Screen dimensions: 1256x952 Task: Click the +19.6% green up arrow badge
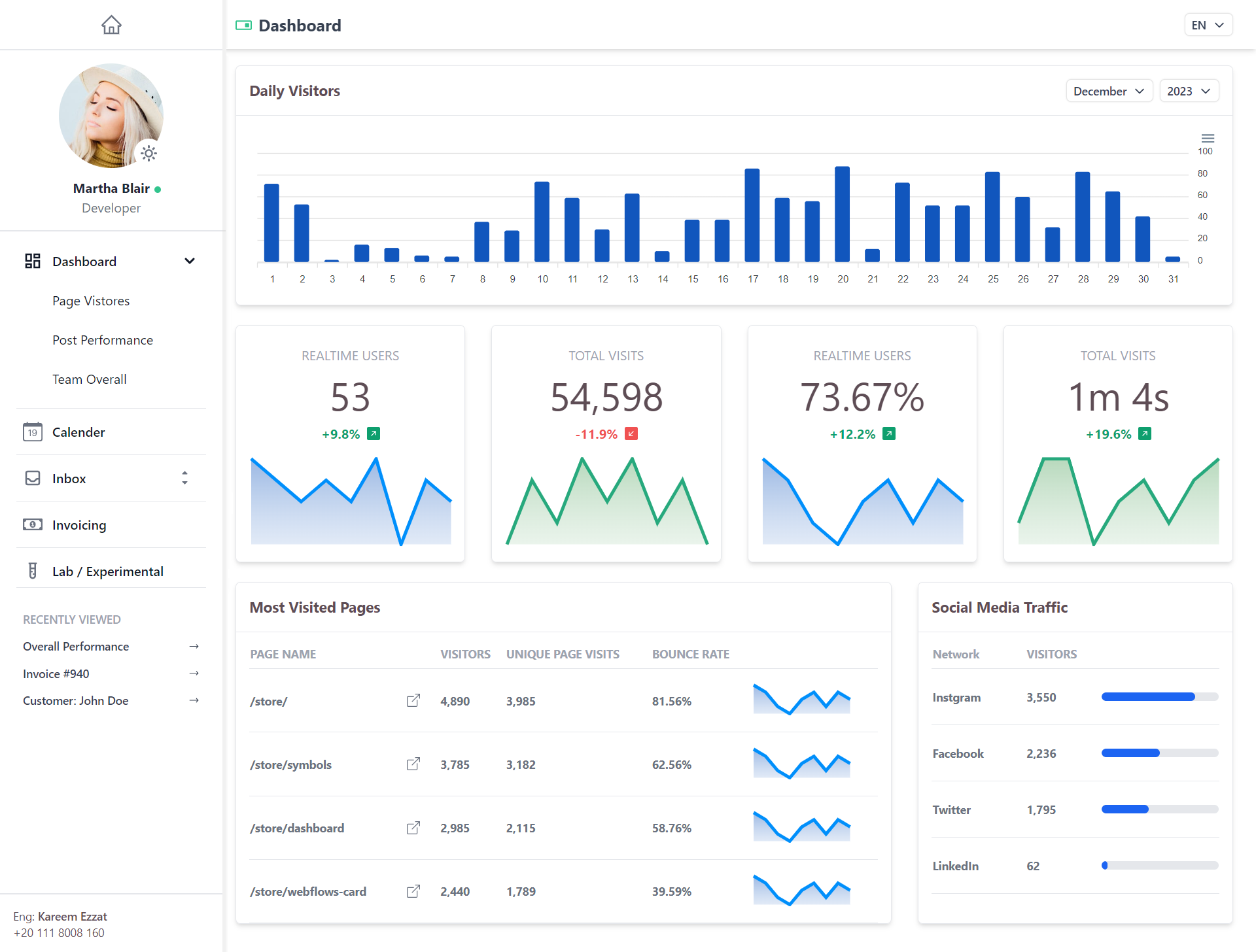coord(1145,433)
